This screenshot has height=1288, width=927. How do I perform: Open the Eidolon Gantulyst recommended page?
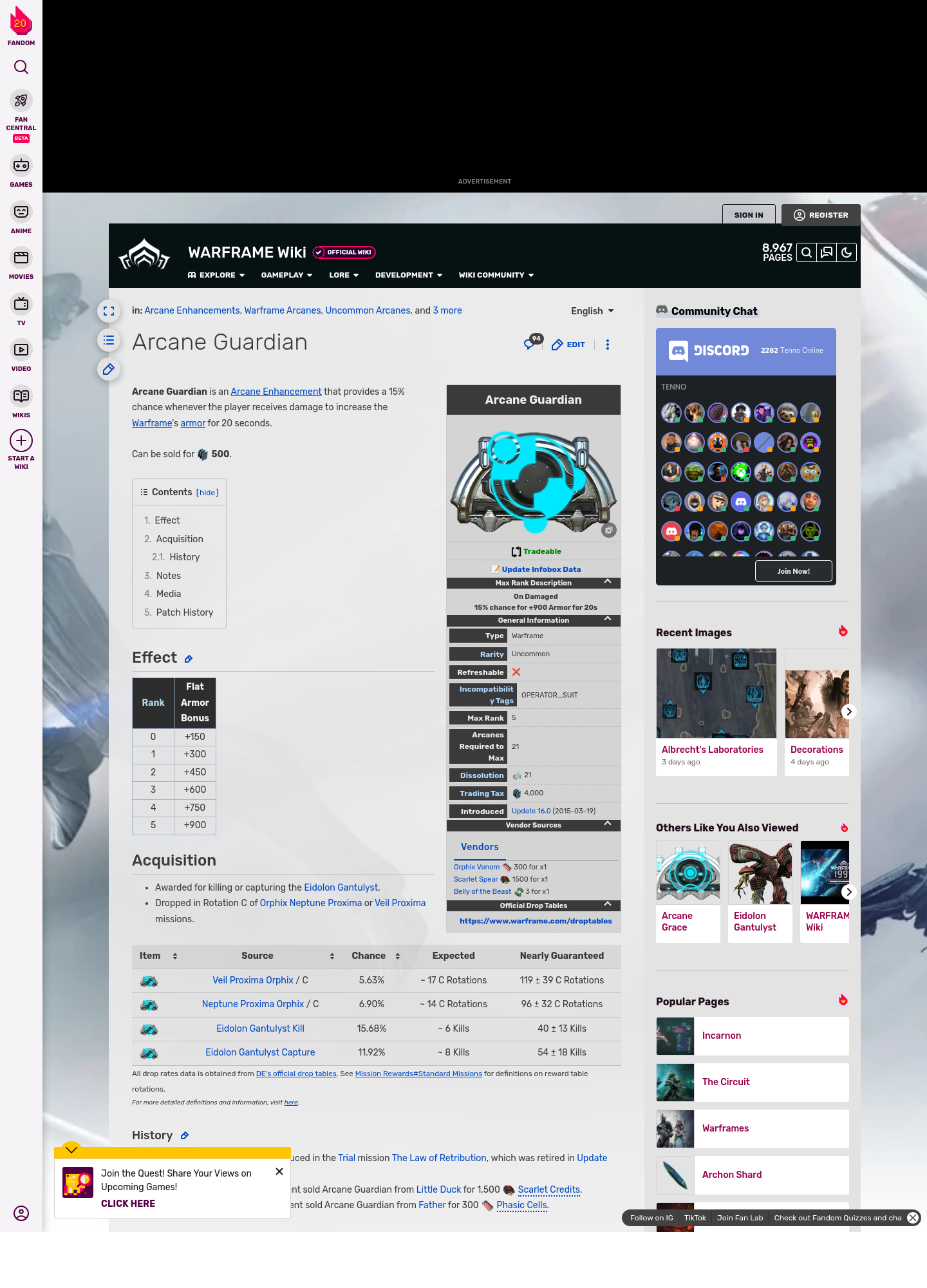[760, 891]
